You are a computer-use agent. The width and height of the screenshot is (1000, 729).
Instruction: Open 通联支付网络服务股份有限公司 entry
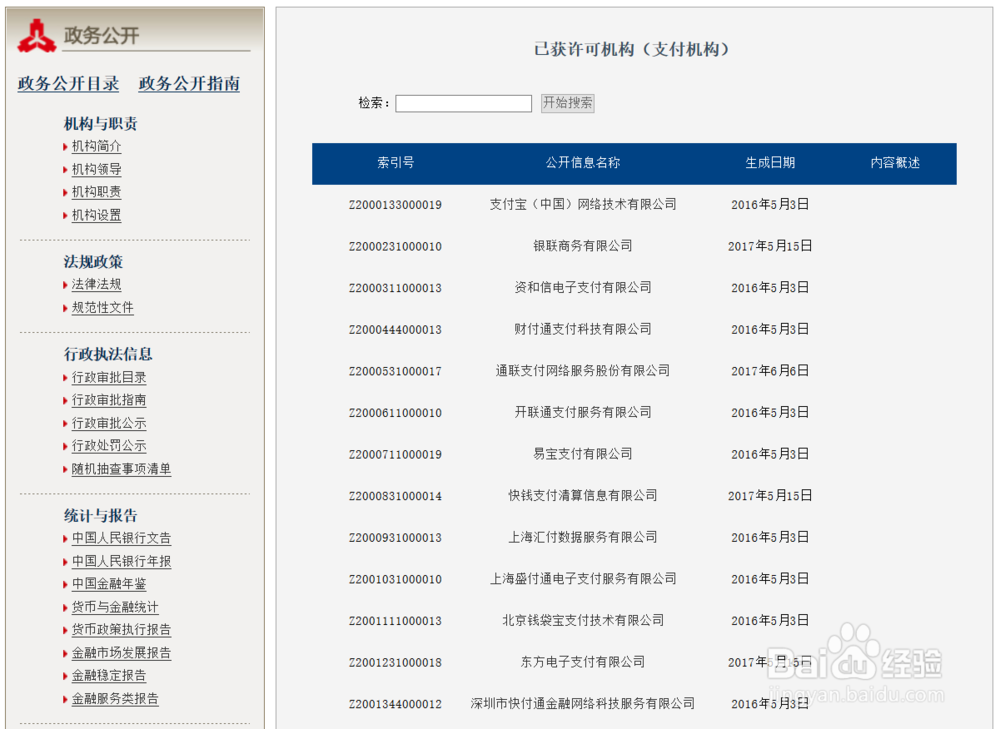(x=583, y=371)
